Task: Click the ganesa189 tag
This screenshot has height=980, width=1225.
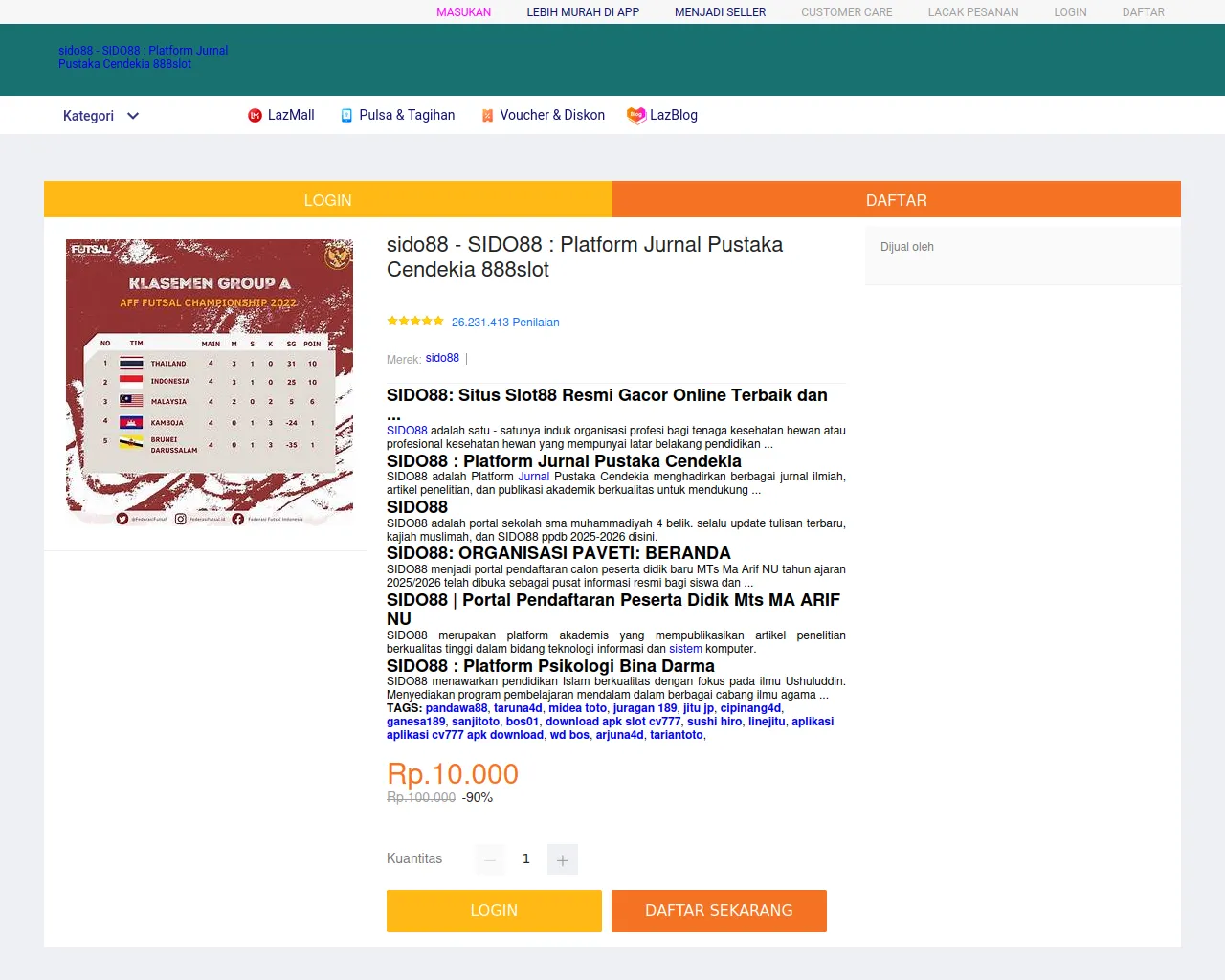Action: (x=416, y=722)
